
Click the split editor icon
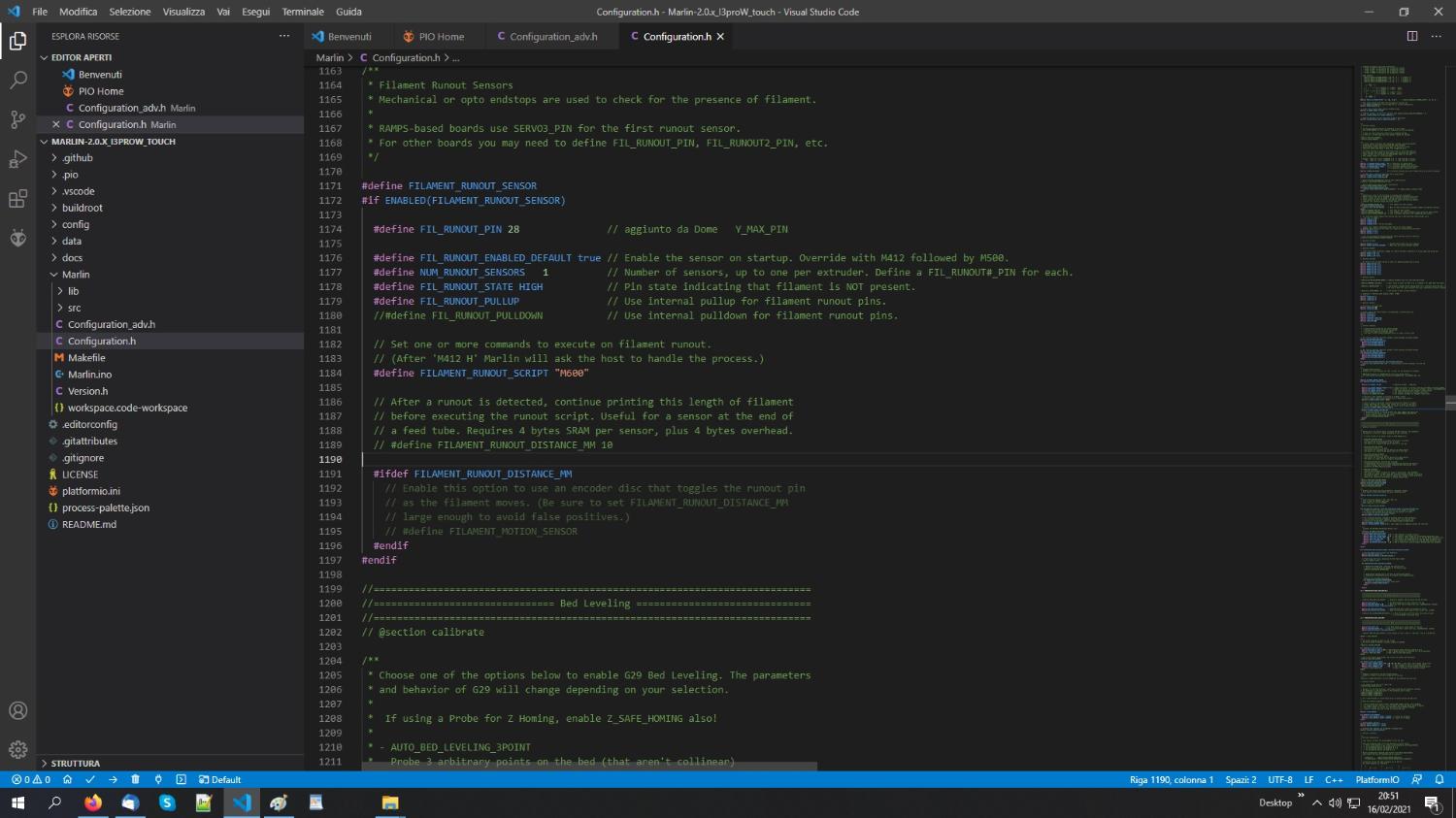coord(1411,36)
